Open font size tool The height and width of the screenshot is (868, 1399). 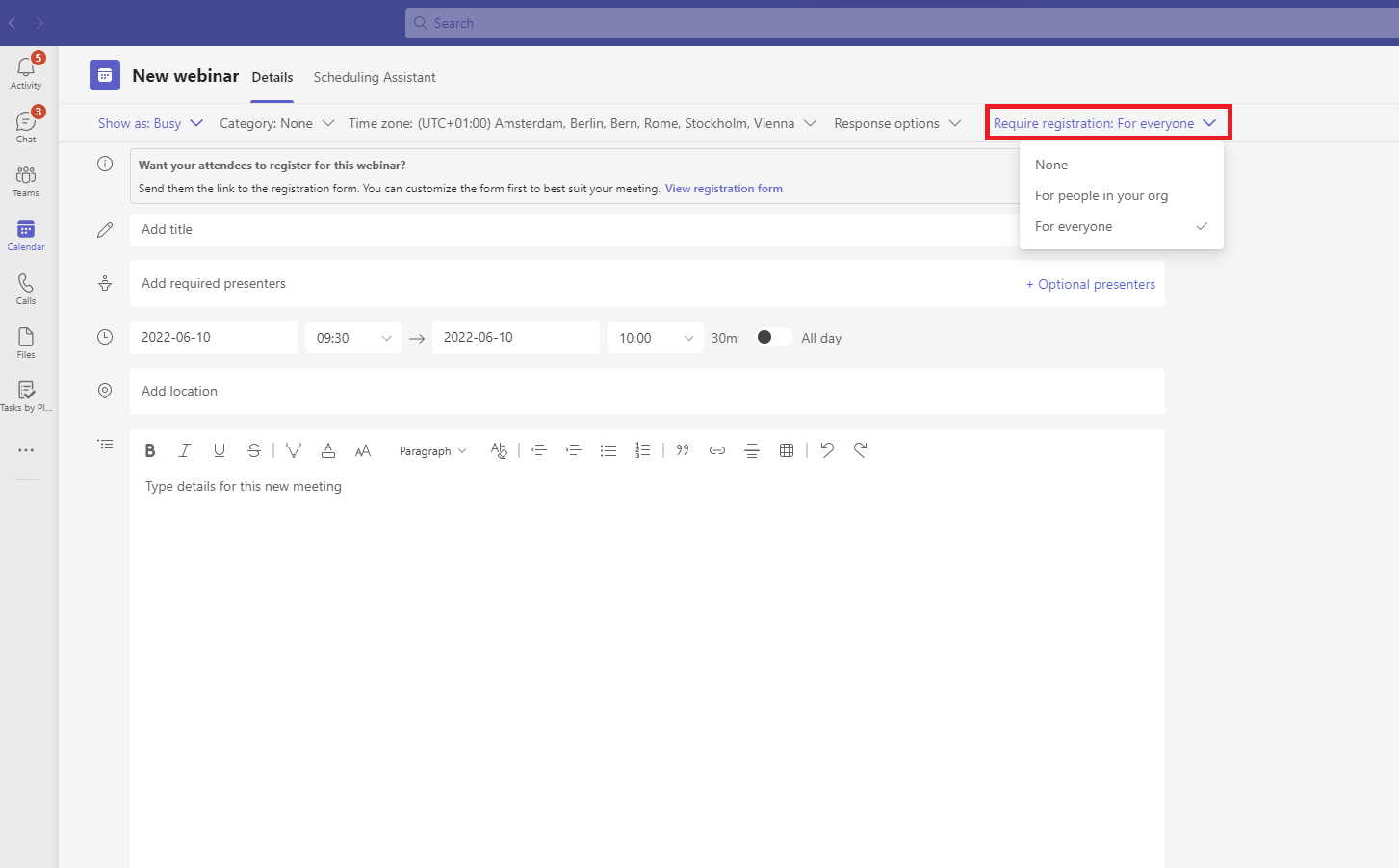point(363,450)
